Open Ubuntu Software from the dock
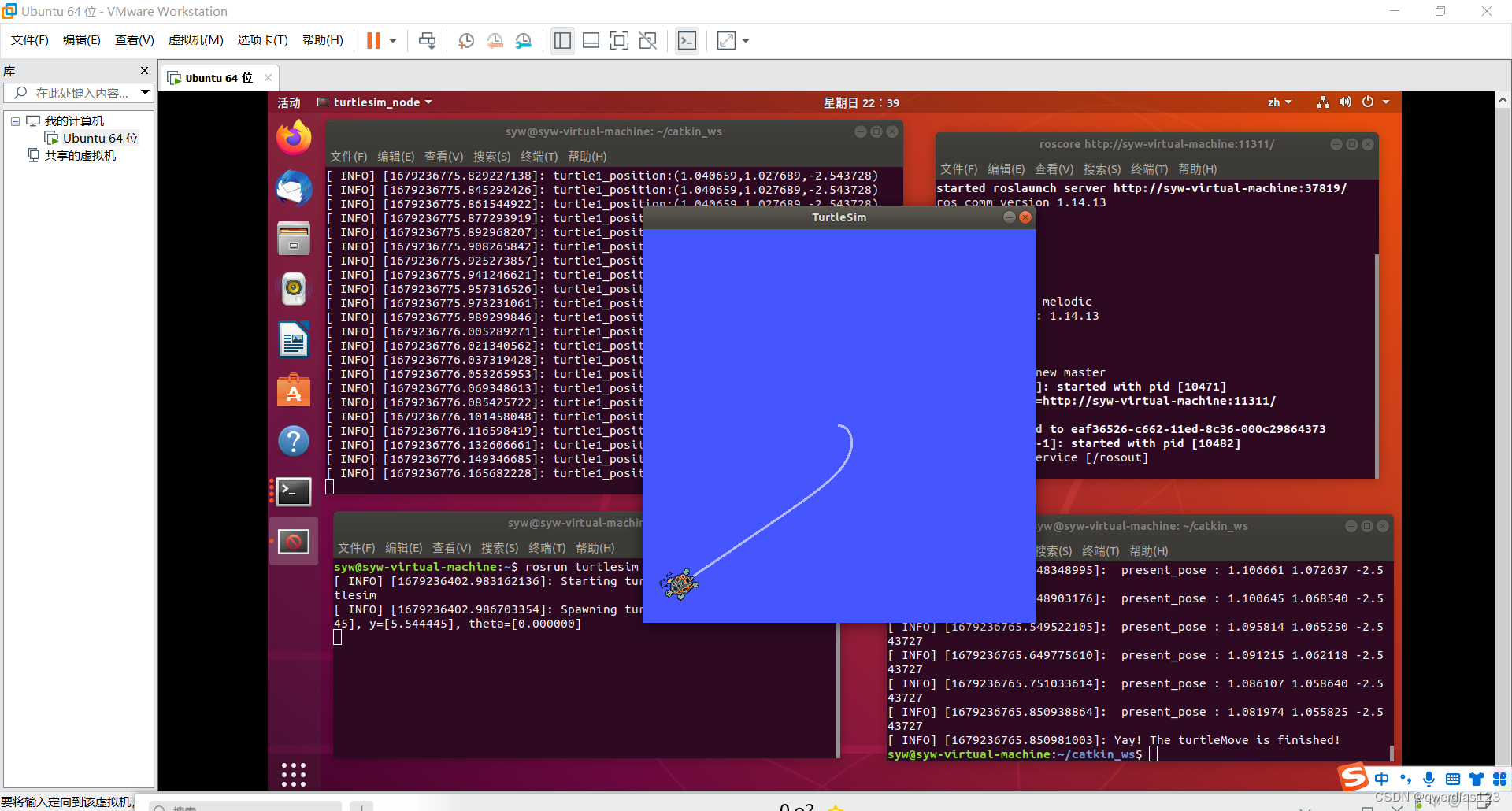Viewport: 1512px width, 811px height. 294,391
